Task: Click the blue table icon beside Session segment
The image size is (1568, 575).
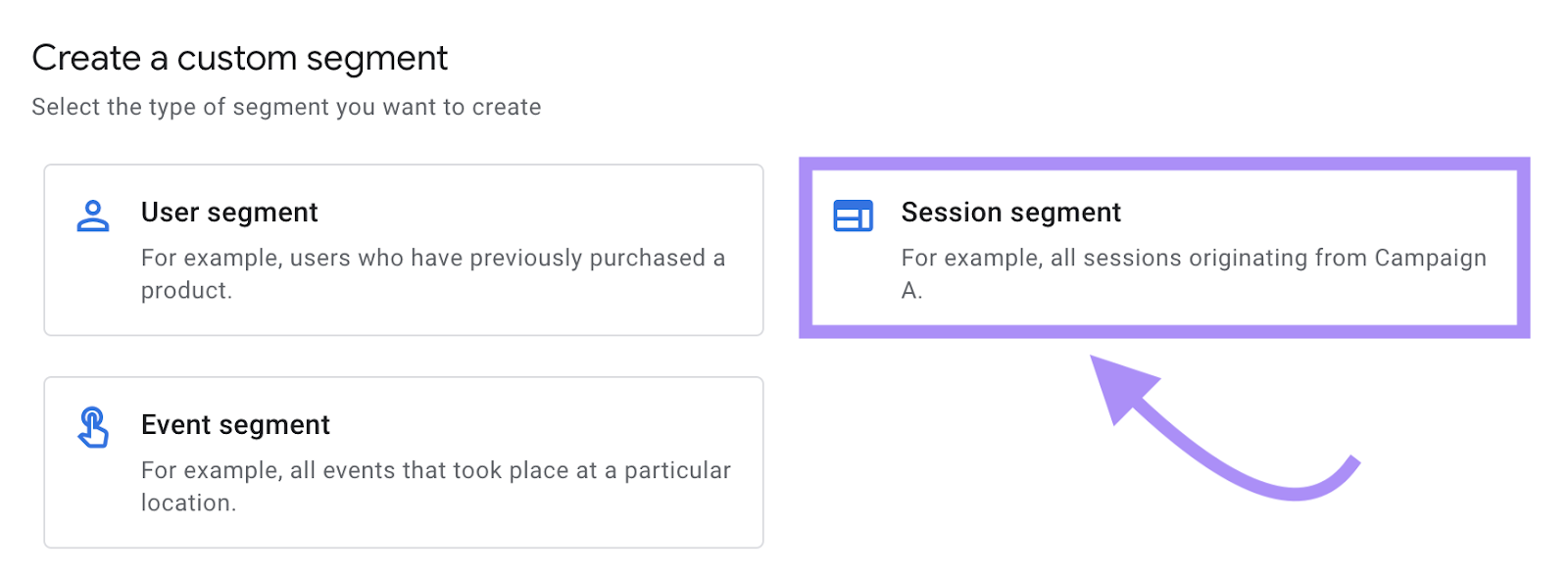Action: 853,214
